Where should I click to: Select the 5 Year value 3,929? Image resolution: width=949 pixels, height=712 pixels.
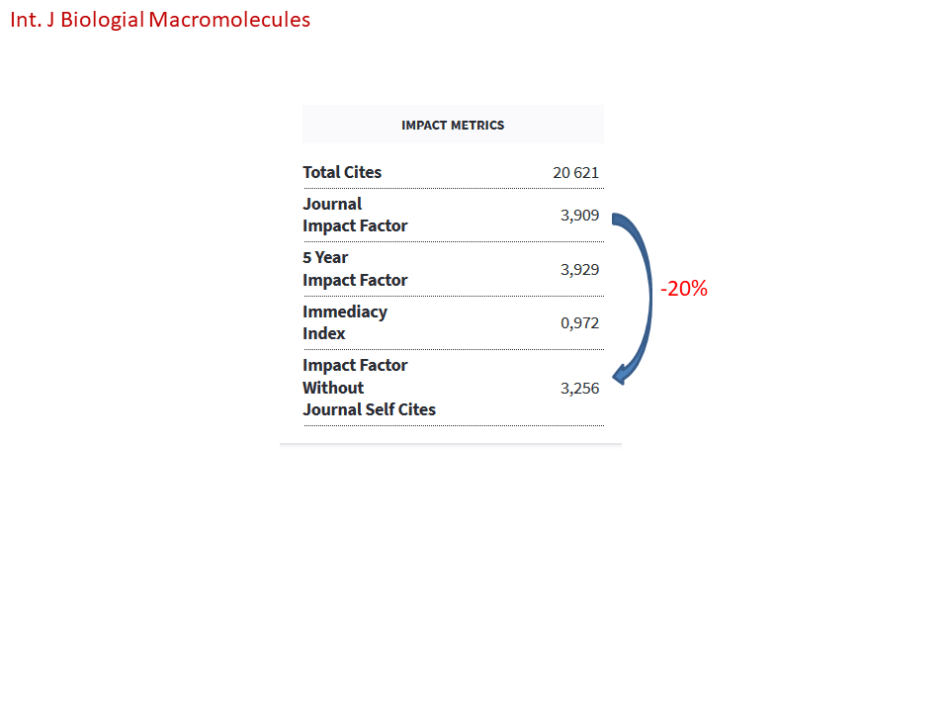[x=580, y=268]
